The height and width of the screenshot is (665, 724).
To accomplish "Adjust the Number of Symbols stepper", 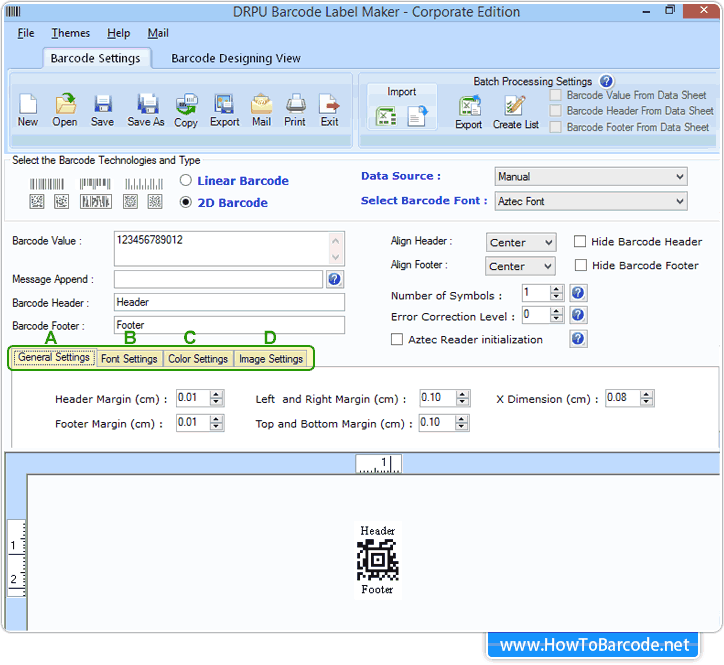I will [556, 292].
